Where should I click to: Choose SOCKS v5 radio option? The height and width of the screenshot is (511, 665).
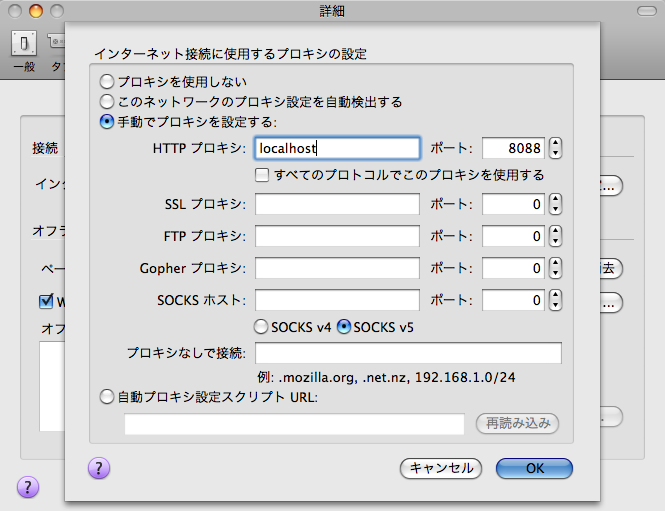345,327
